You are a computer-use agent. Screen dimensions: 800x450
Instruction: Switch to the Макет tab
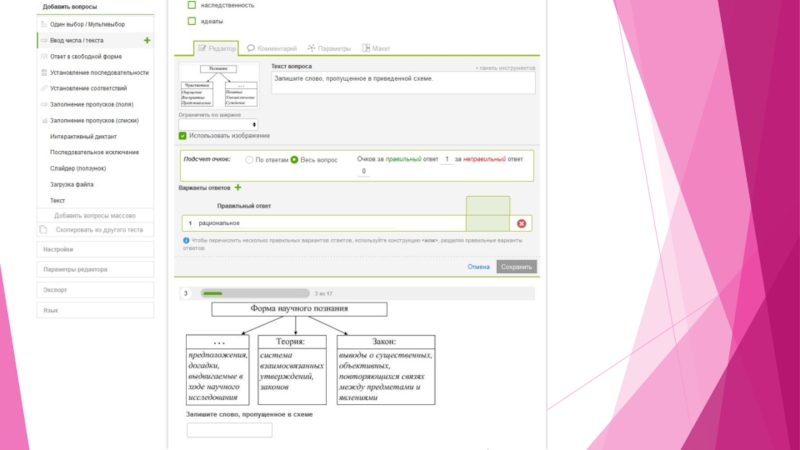(x=376, y=48)
